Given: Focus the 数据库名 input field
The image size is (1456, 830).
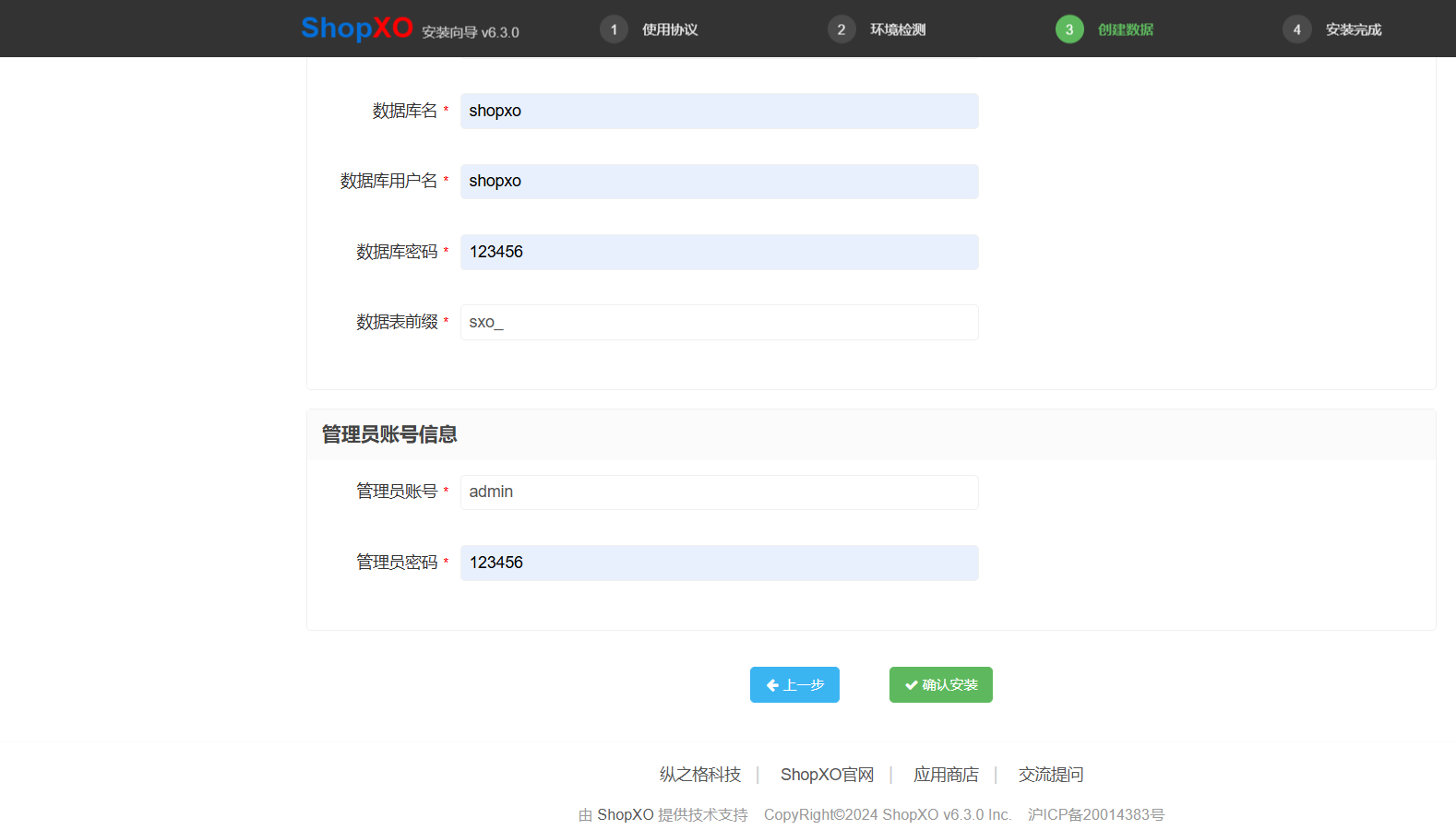Looking at the screenshot, I should pyautogui.click(x=720, y=111).
